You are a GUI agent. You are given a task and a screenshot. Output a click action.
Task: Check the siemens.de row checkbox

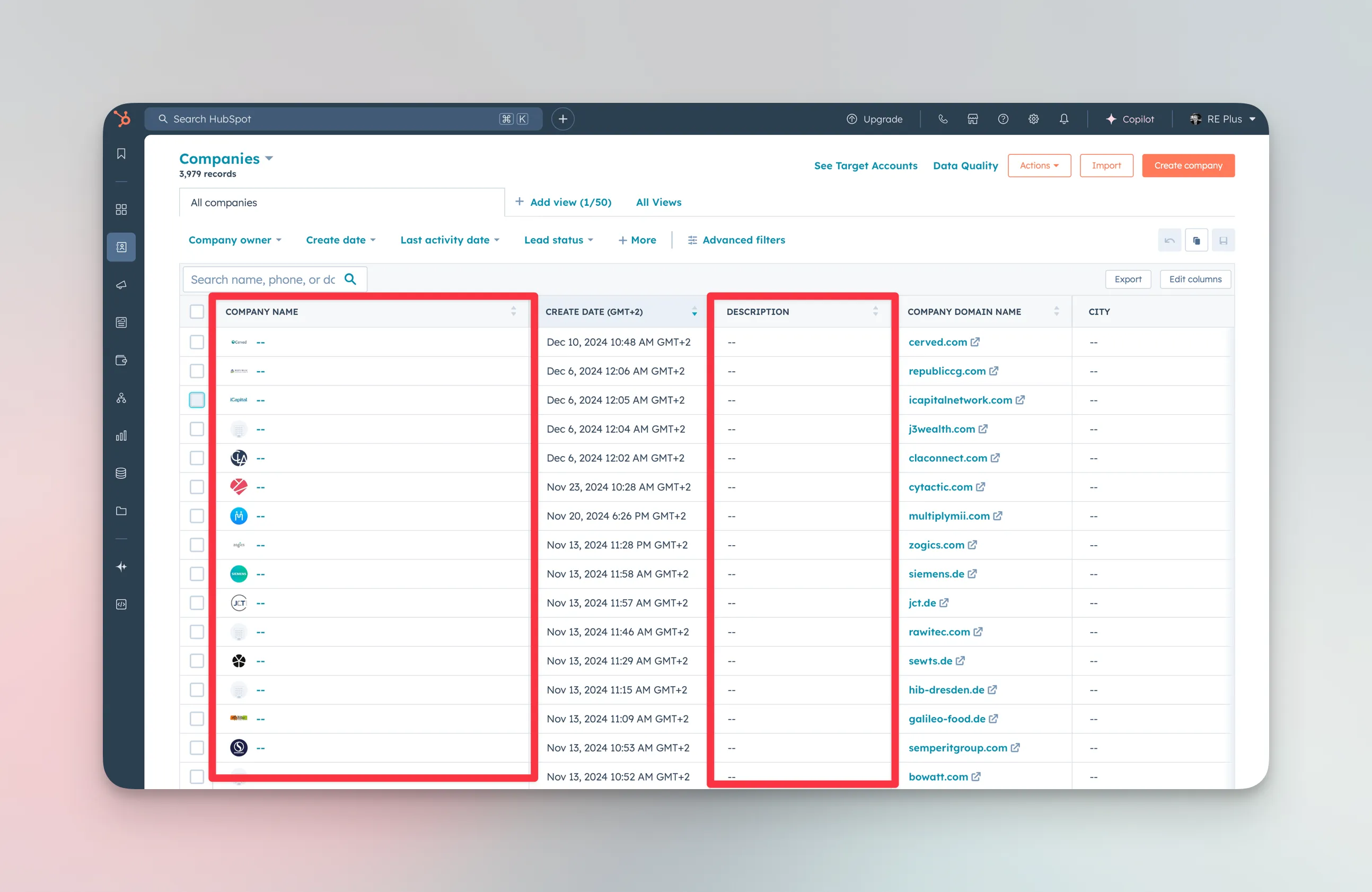click(x=197, y=574)
